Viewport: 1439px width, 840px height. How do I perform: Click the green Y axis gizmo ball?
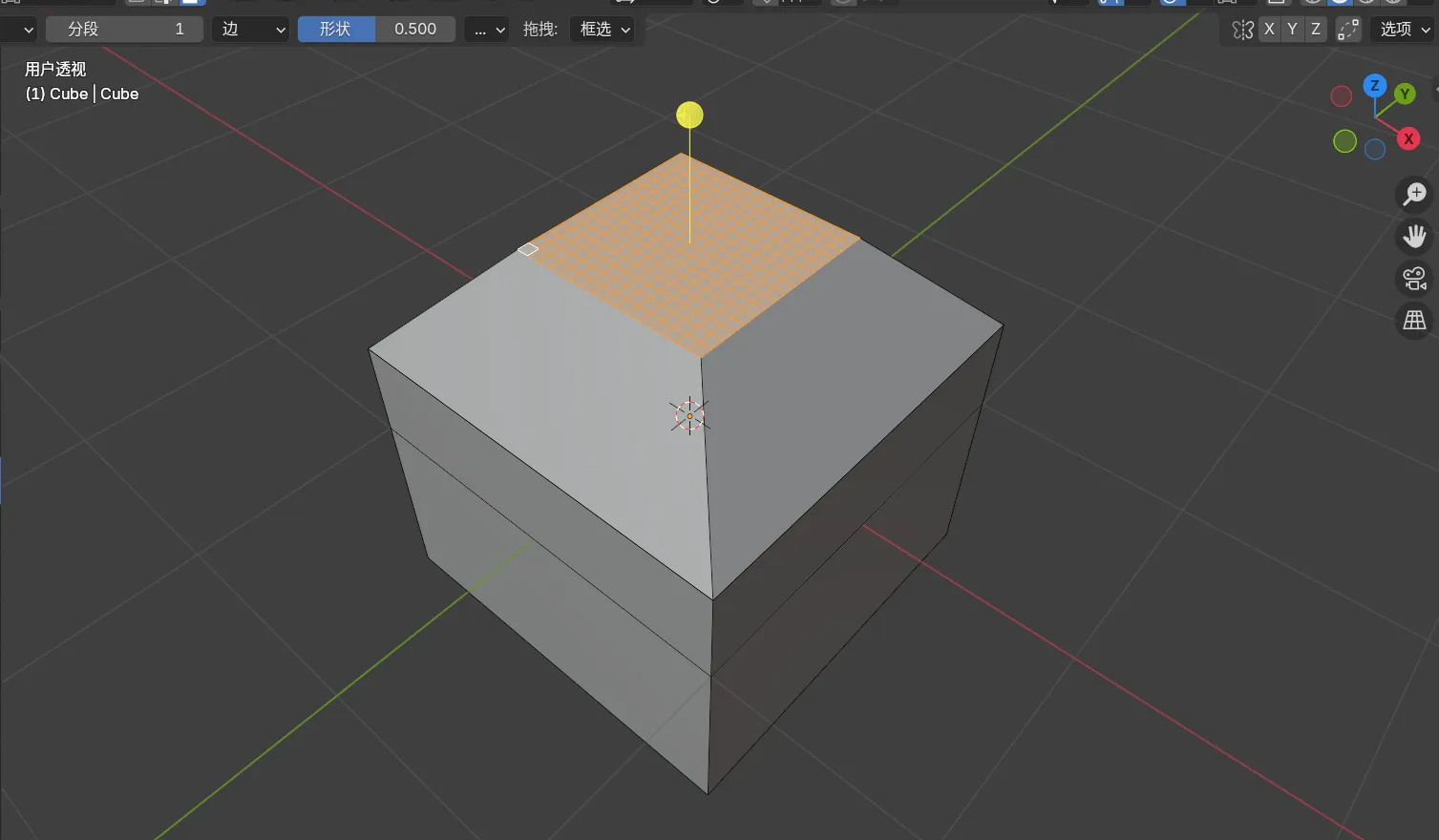click(1404, 94)
